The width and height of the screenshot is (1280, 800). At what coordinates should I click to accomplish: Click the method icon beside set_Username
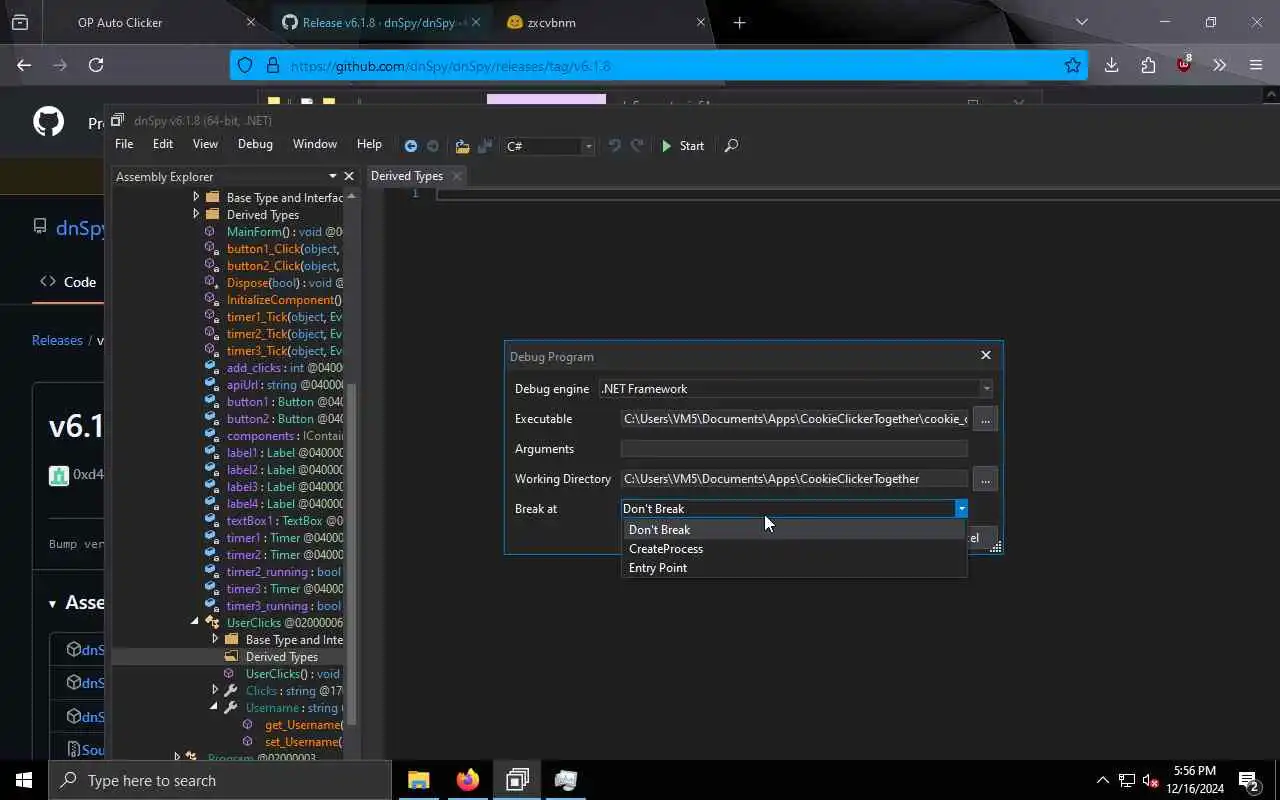click(248, 741)
